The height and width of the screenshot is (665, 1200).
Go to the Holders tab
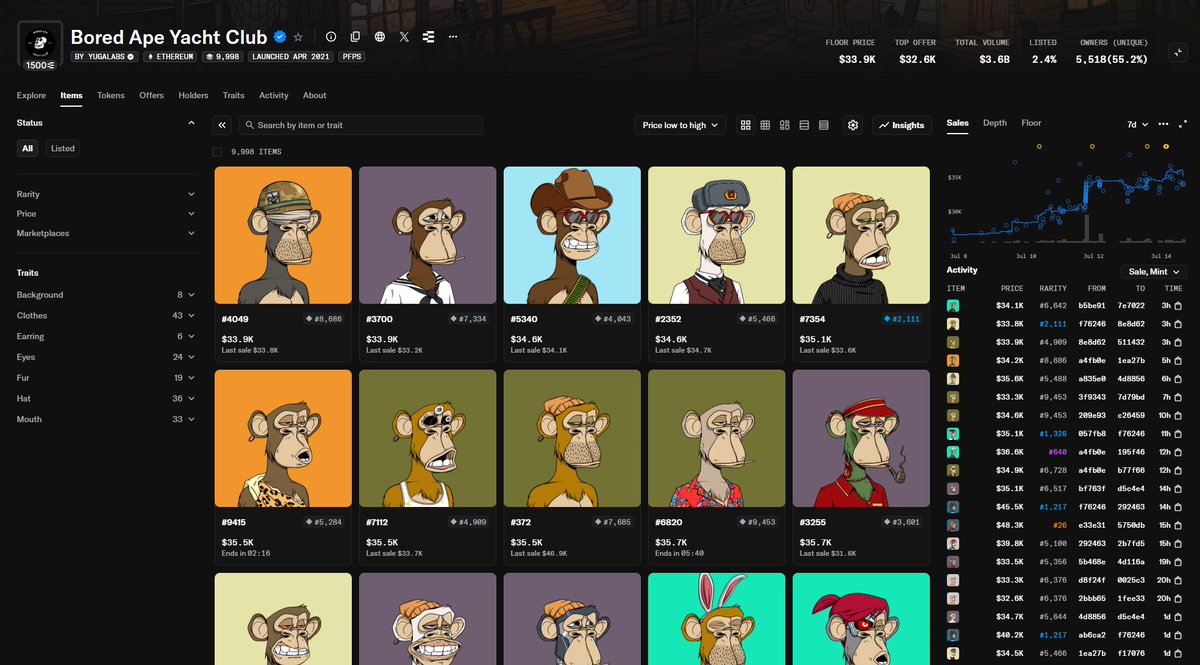click(x=194, y=96)
